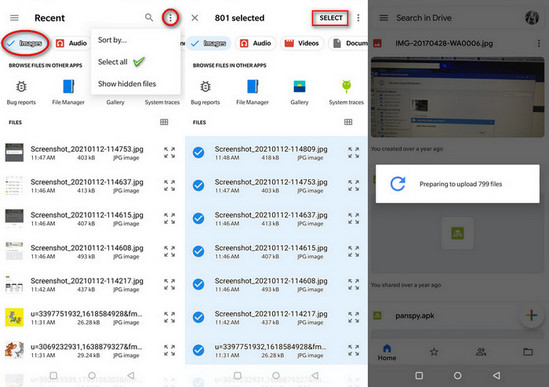The height and width of the screenshot is (387, 549).
Task: Open thumbnail of Screenshot_20210112-114637.jpg in Recent panel
Action: (14, 186)
